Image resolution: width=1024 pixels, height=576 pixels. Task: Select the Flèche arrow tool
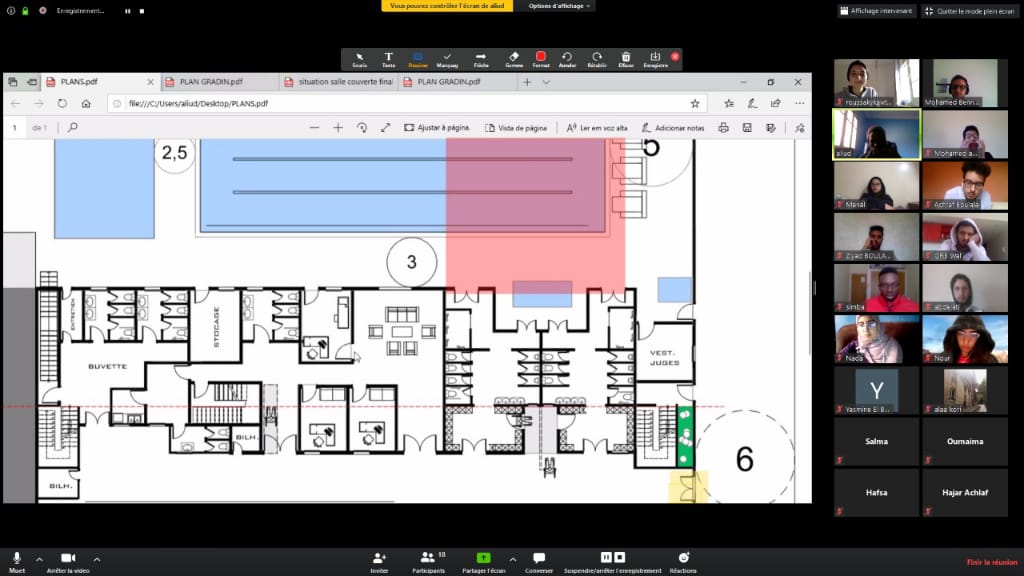(480, 59)
